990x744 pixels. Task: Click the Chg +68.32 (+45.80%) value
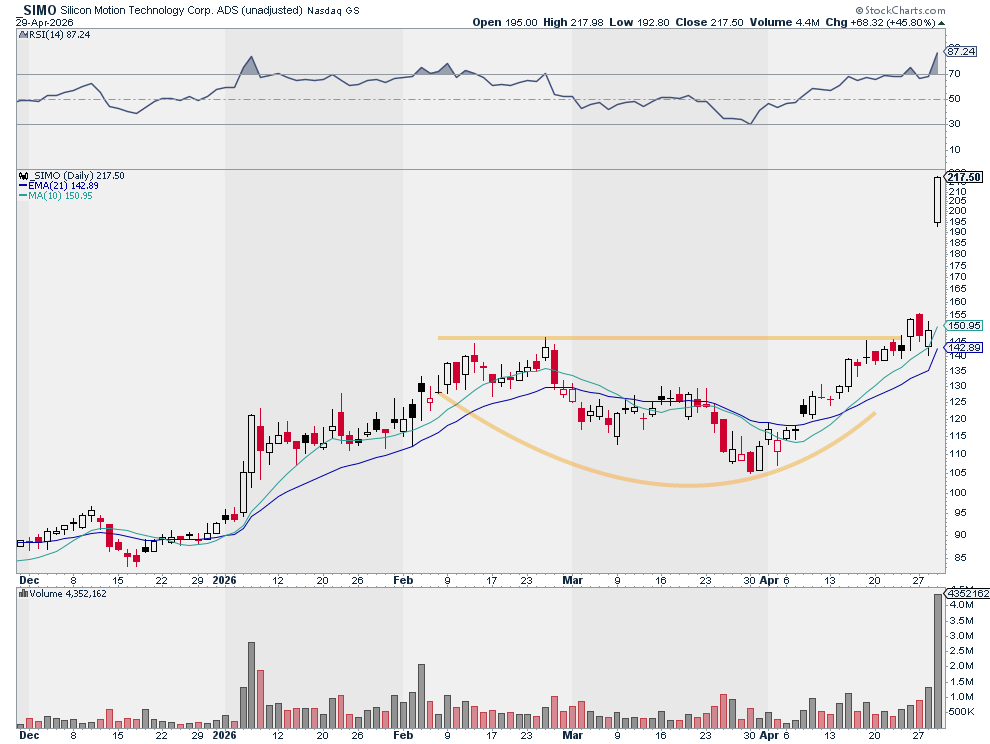(880, 22)
